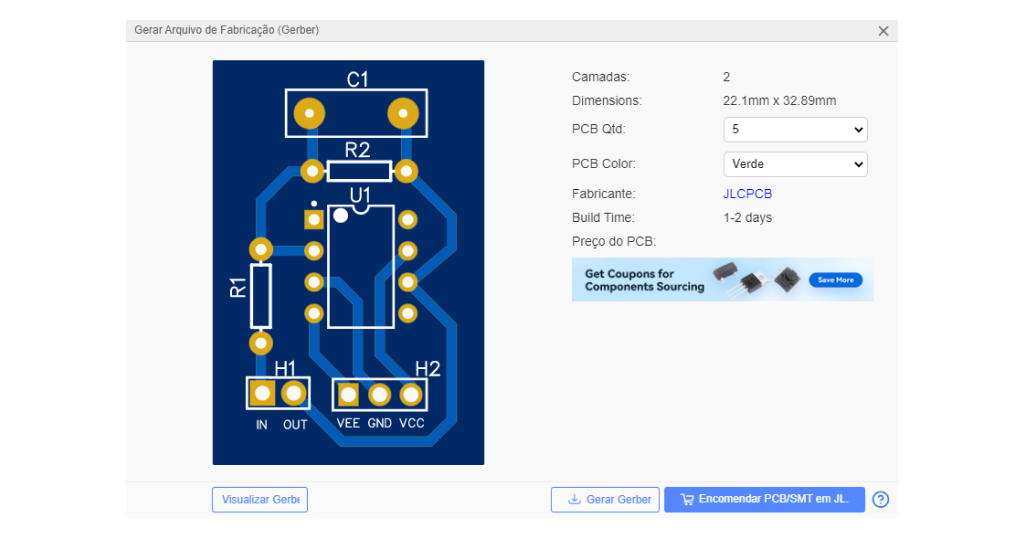The width and height of the screenshot is (1024, 538).
Task: Click the help question mark icon
Action: [x=880, y=499]
